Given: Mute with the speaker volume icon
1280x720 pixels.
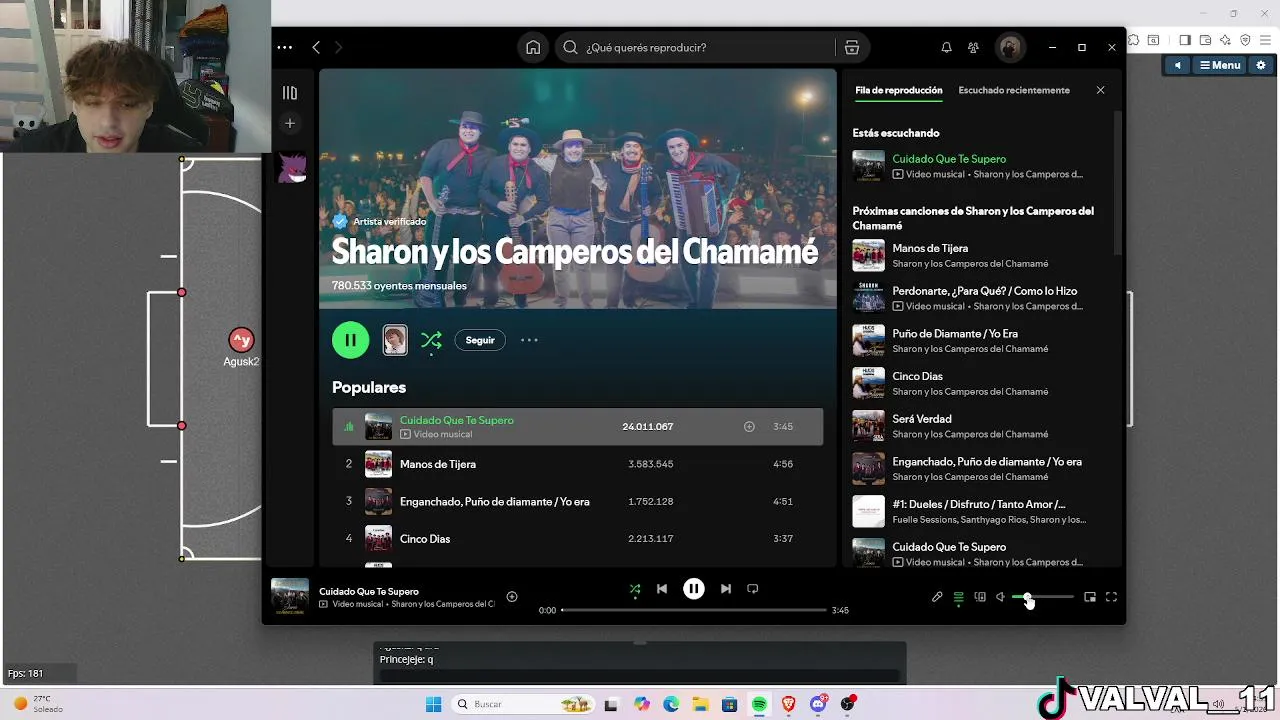Looking at the screenshot, I should (x=1000, y=597).
